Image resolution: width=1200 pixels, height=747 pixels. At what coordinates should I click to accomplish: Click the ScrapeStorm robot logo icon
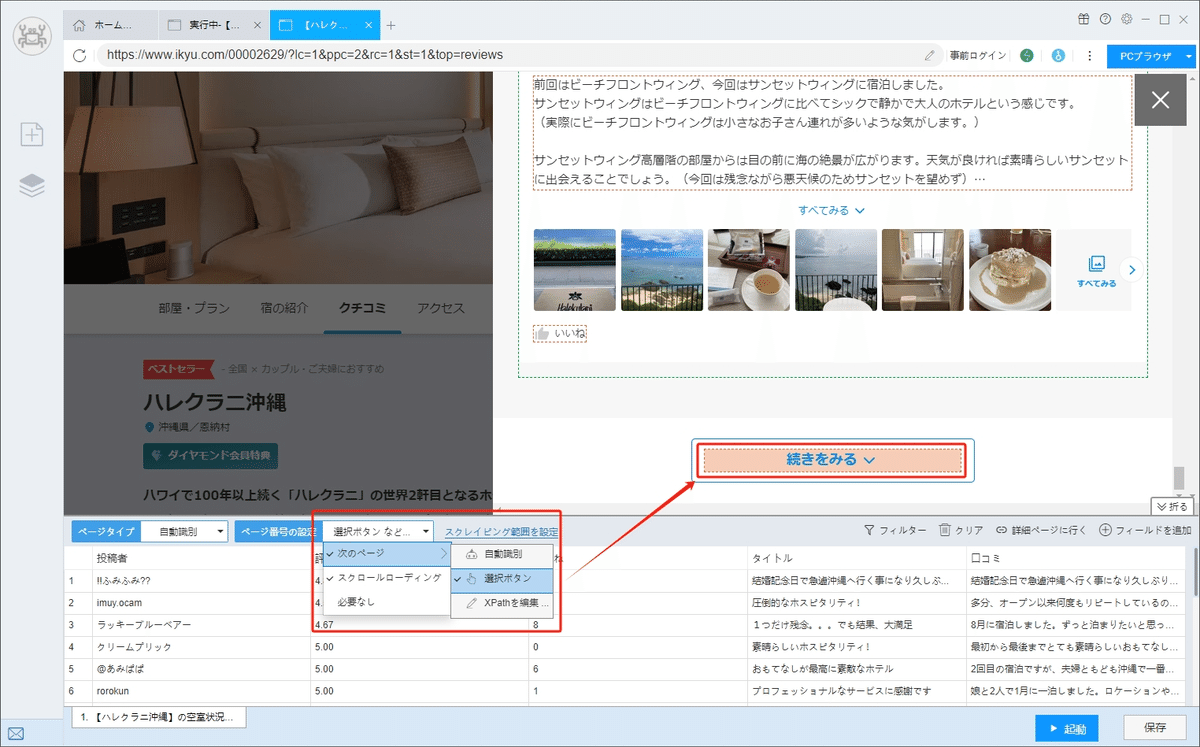click(x=31, y=37)
